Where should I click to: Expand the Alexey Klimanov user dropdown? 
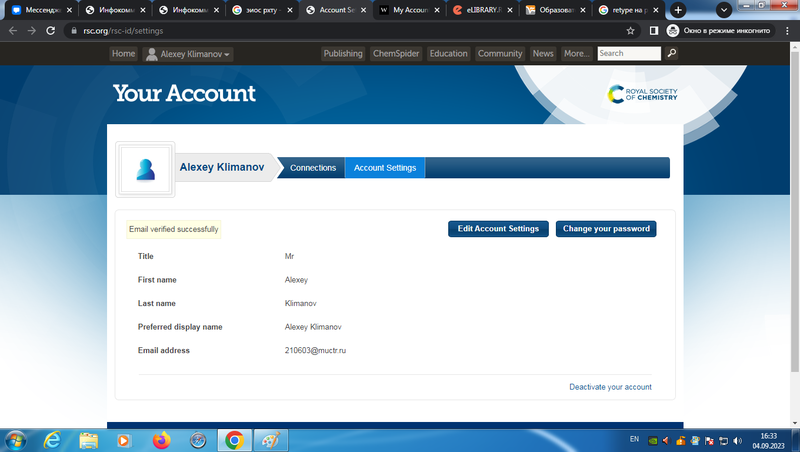coord(188,54)
